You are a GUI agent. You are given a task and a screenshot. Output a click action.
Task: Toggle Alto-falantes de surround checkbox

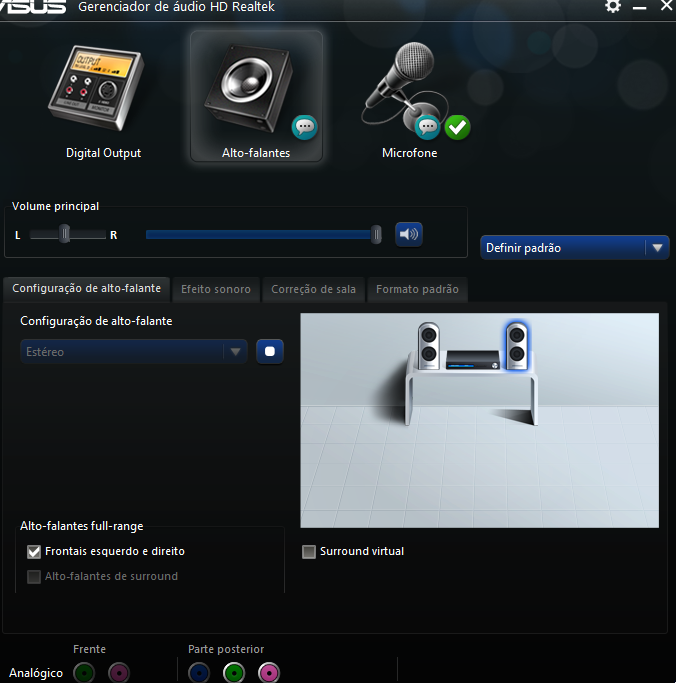coord(34,577)
